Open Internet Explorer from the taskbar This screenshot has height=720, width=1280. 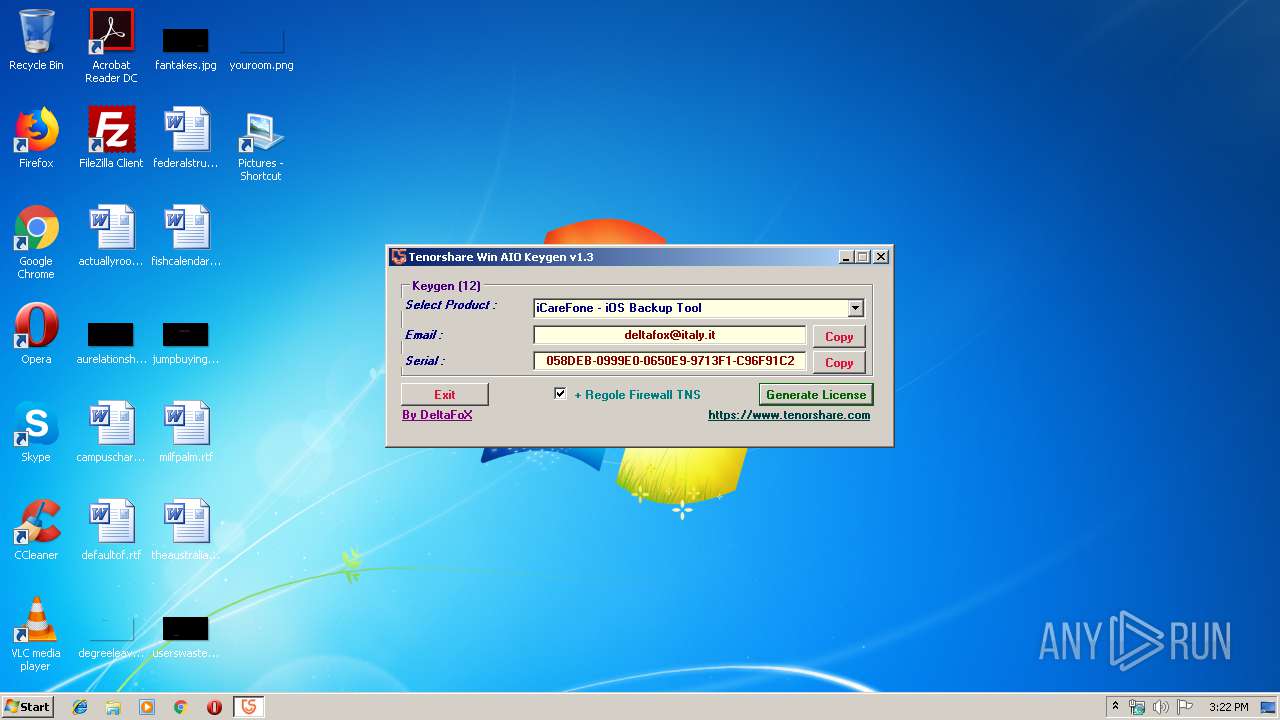(x=80, y=707)
